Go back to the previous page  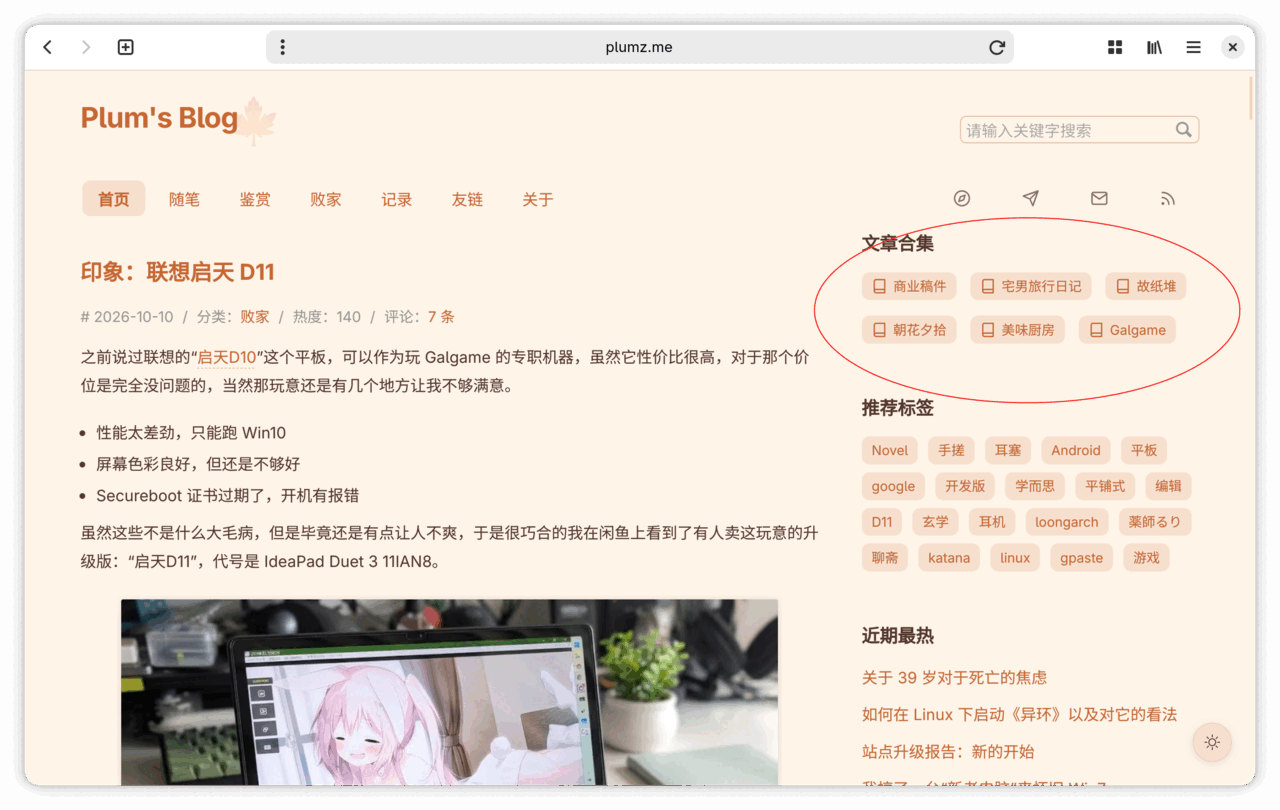pos(47,47)
